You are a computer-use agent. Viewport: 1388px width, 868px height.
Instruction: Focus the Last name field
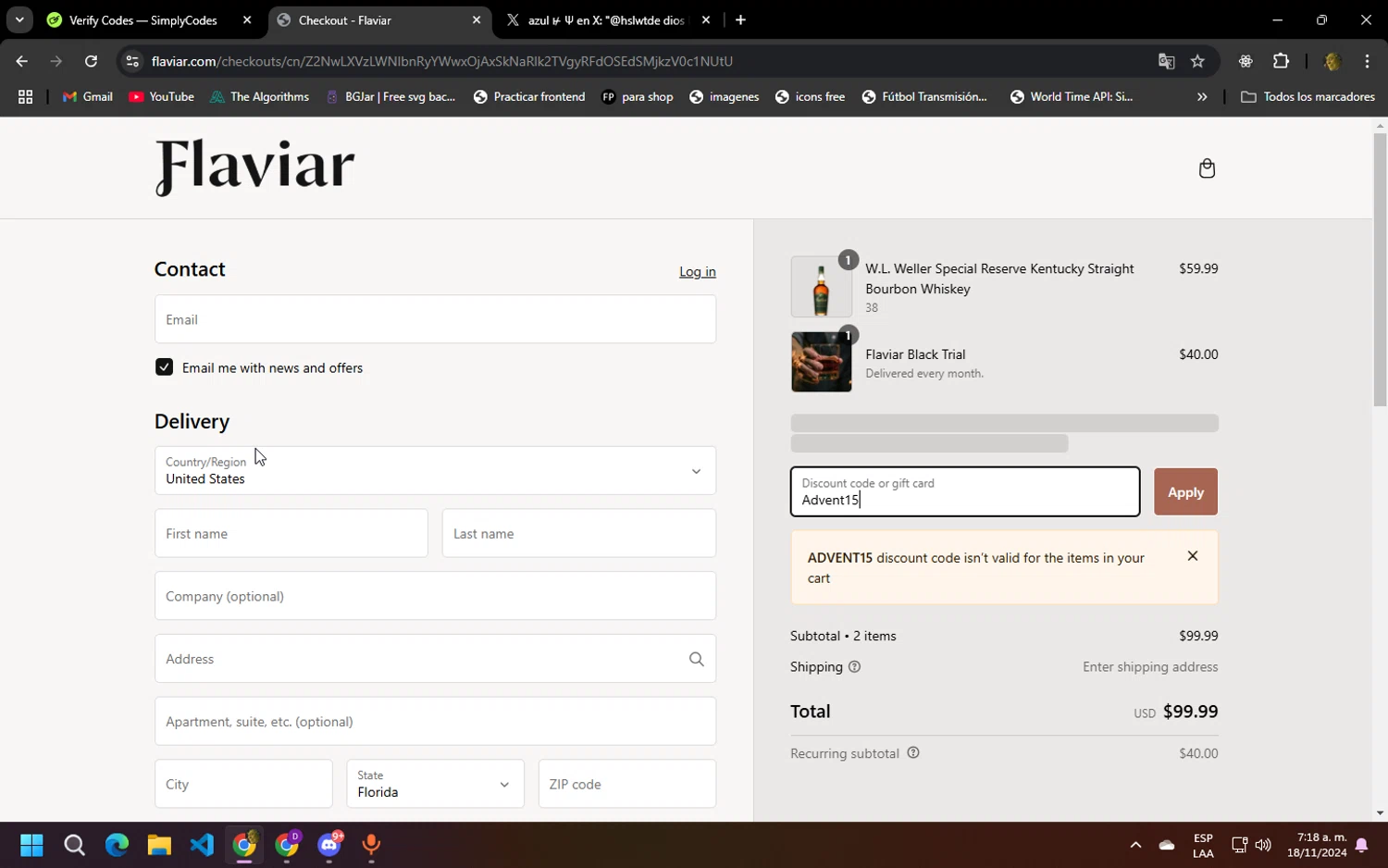pyautogui.click(x=579, y=533)
